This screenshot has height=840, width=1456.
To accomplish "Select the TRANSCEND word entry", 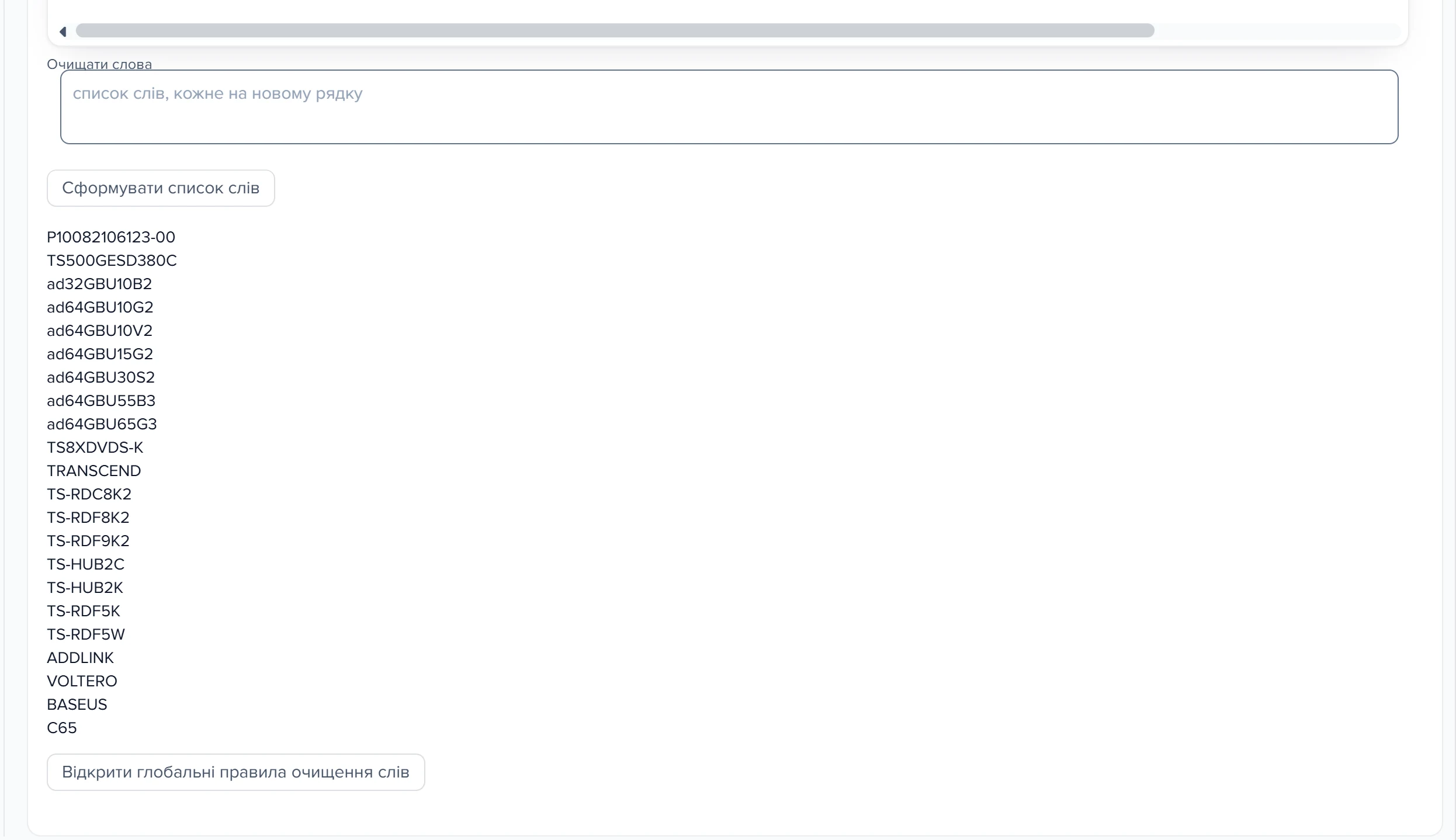I will tap(94, 471).
